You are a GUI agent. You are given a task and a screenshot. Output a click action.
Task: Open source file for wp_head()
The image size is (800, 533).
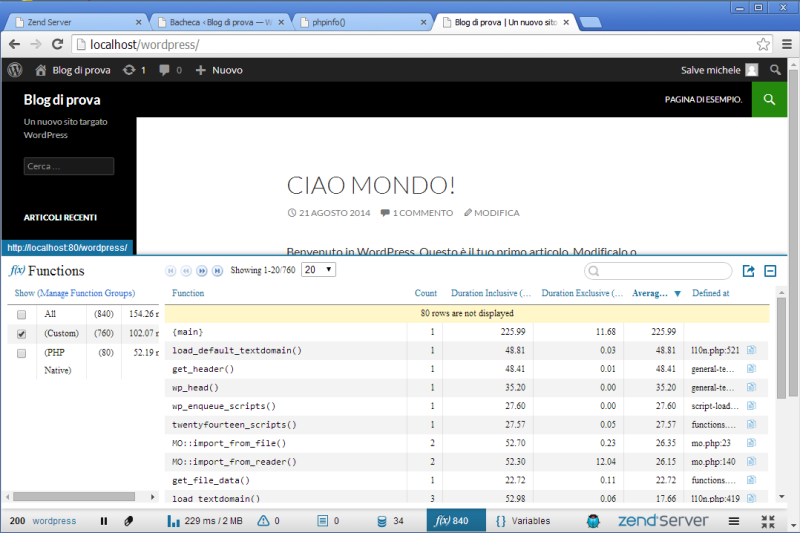pyautogui.click(x=751, y=387)
